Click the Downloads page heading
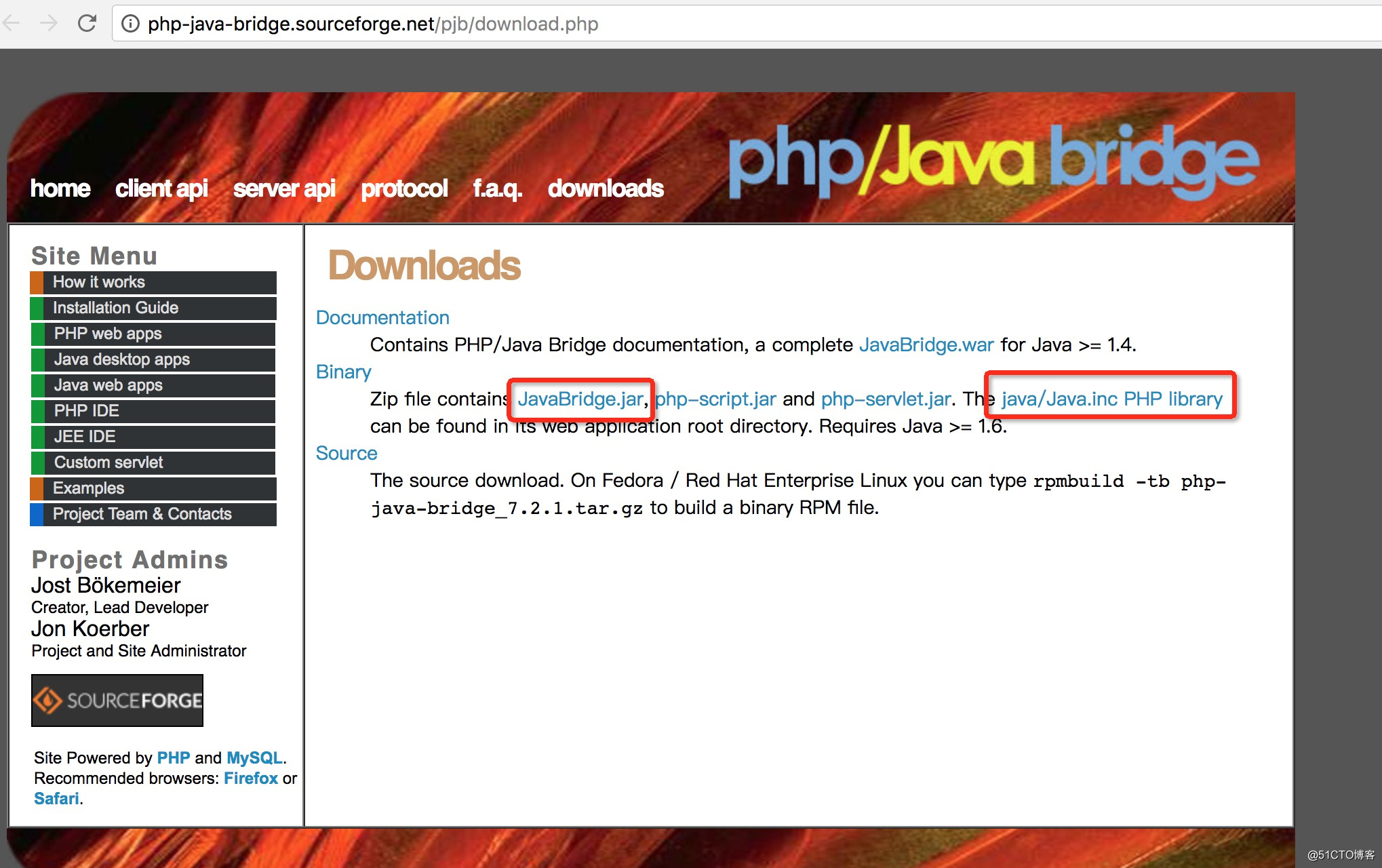Viewport: 1382px width, 868px height. 425,265
